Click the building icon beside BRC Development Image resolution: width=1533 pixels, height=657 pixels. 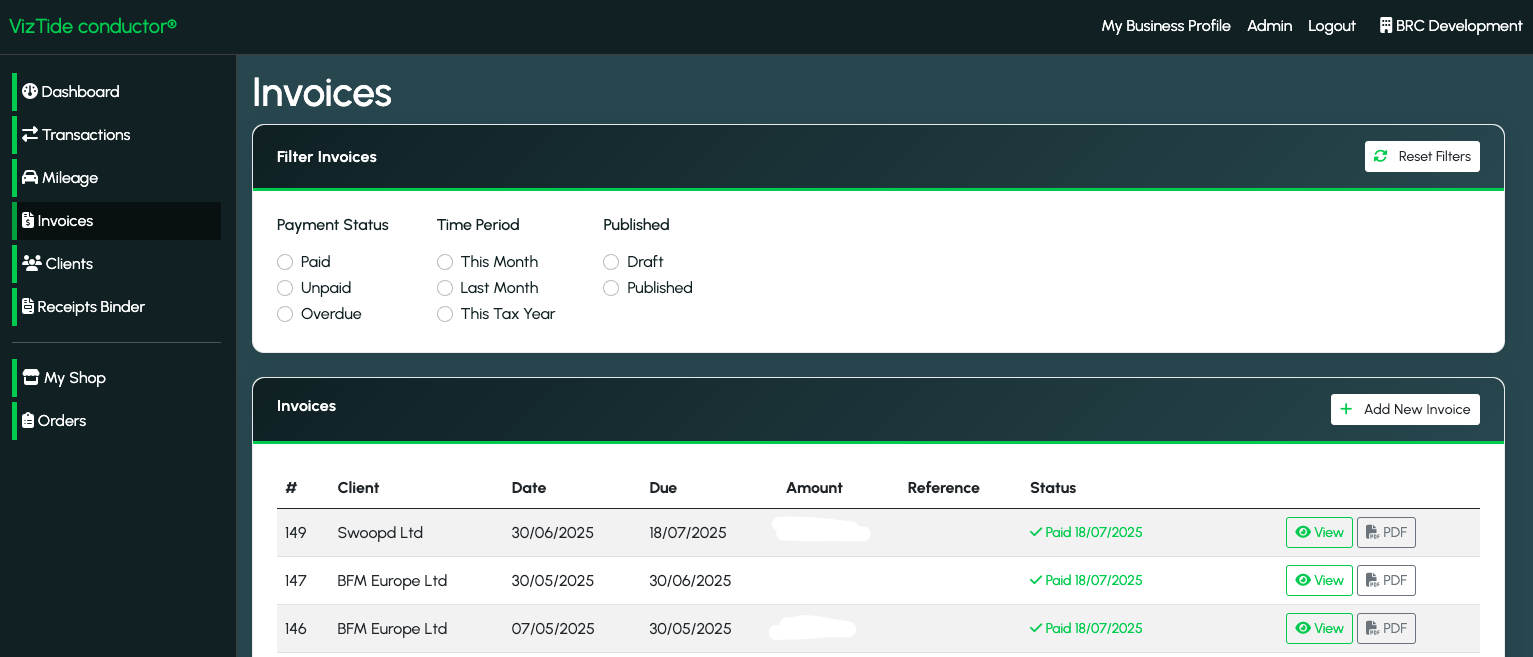(x=1386, y=26)
